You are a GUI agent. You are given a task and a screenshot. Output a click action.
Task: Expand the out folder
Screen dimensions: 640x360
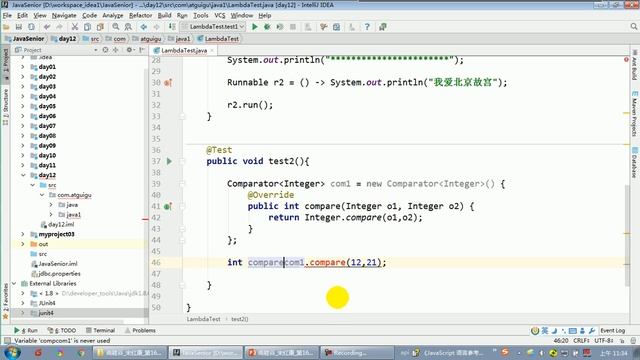click(23, 244)
